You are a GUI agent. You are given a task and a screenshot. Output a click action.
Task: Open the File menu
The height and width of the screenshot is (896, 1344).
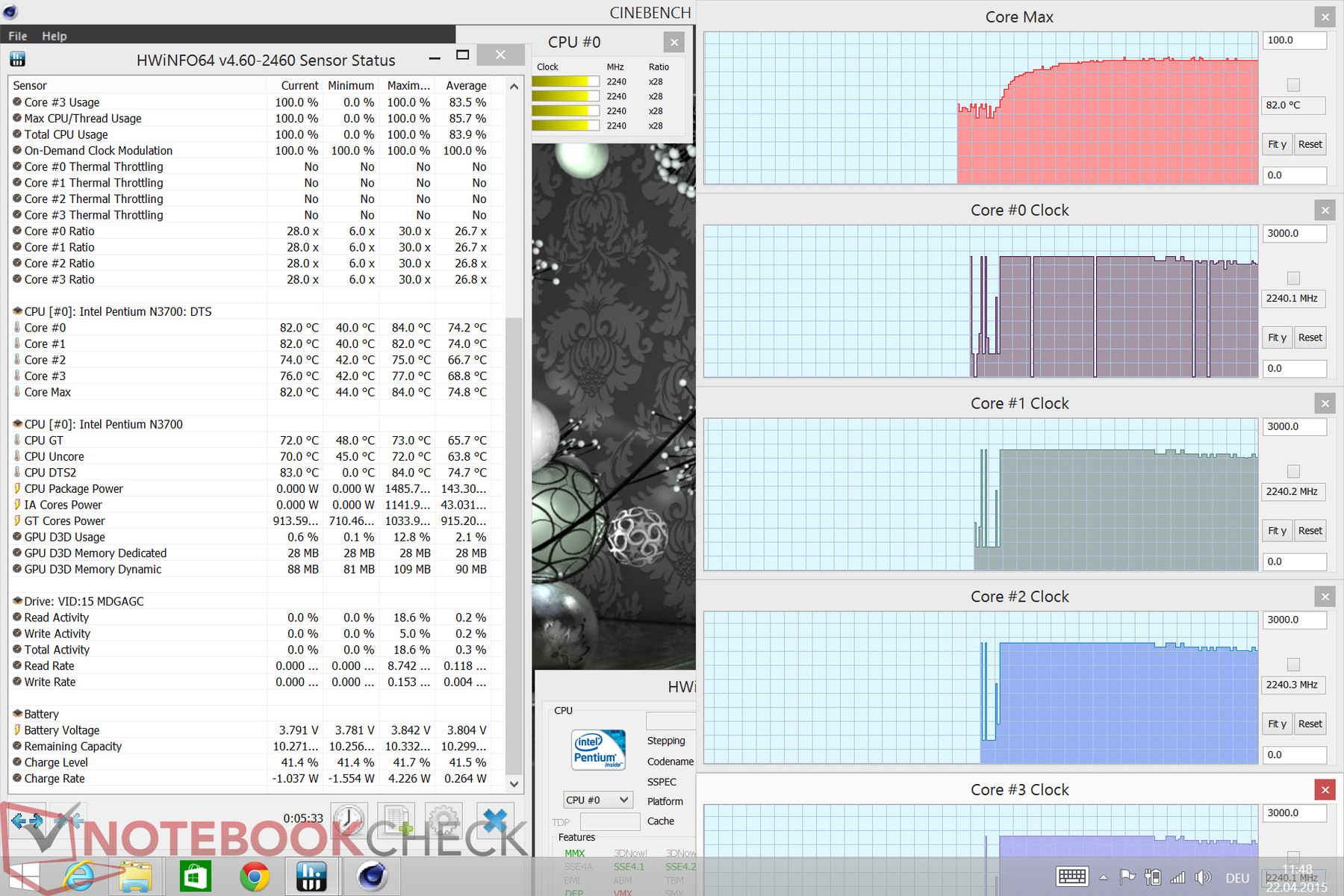pos(18,36)
